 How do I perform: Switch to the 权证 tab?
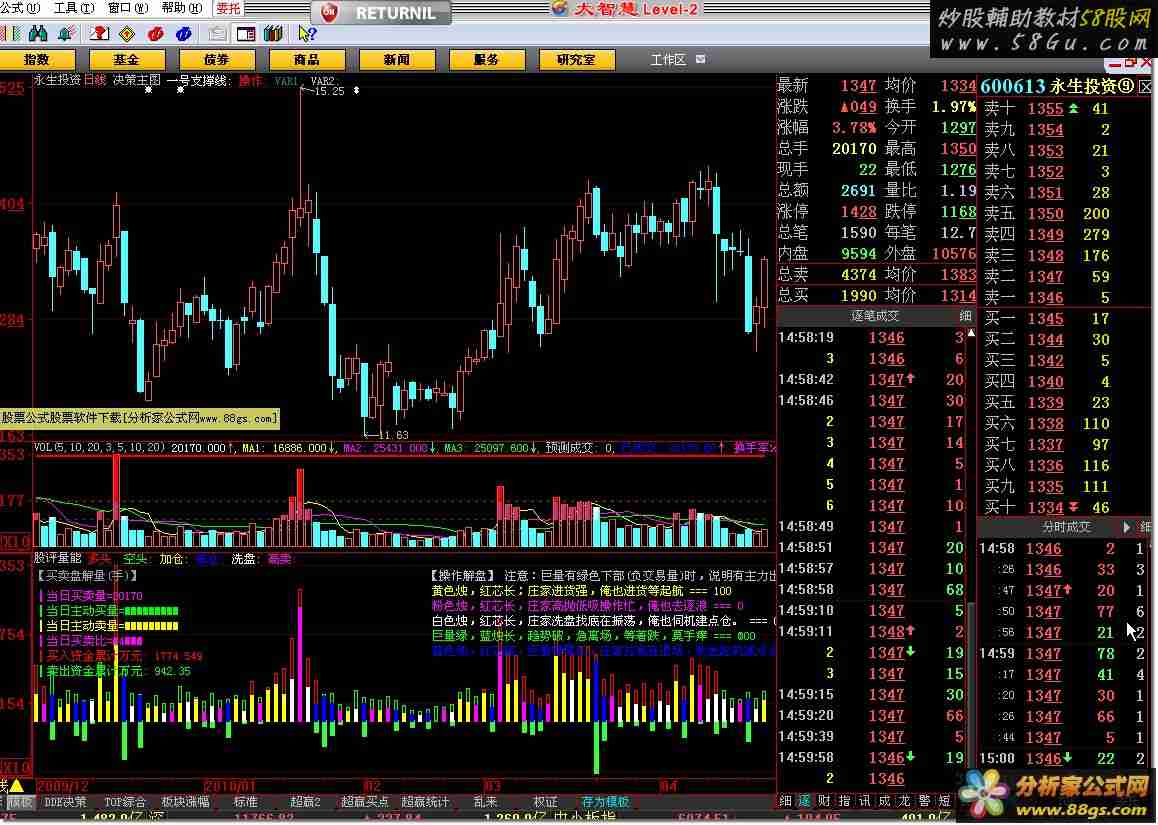545,802
